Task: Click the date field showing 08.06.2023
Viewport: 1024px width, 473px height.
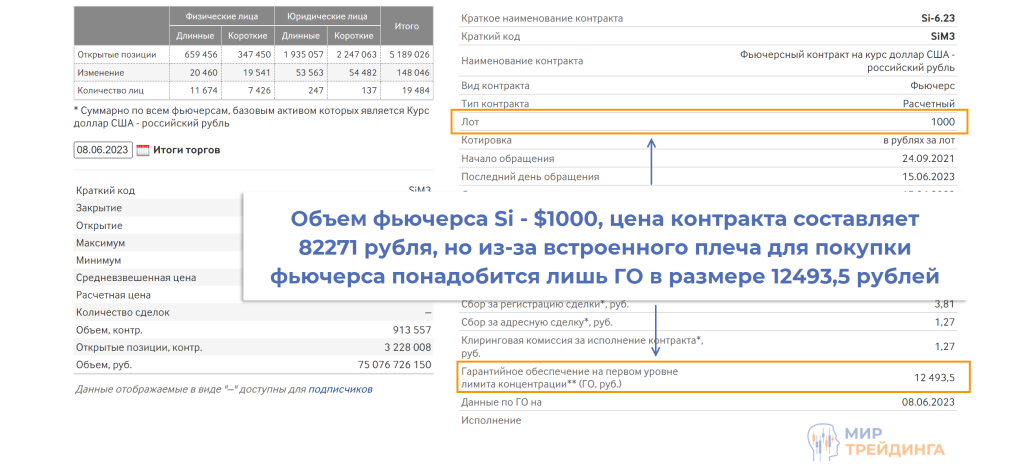Action: pyautogui.click(x=103, y=151)
